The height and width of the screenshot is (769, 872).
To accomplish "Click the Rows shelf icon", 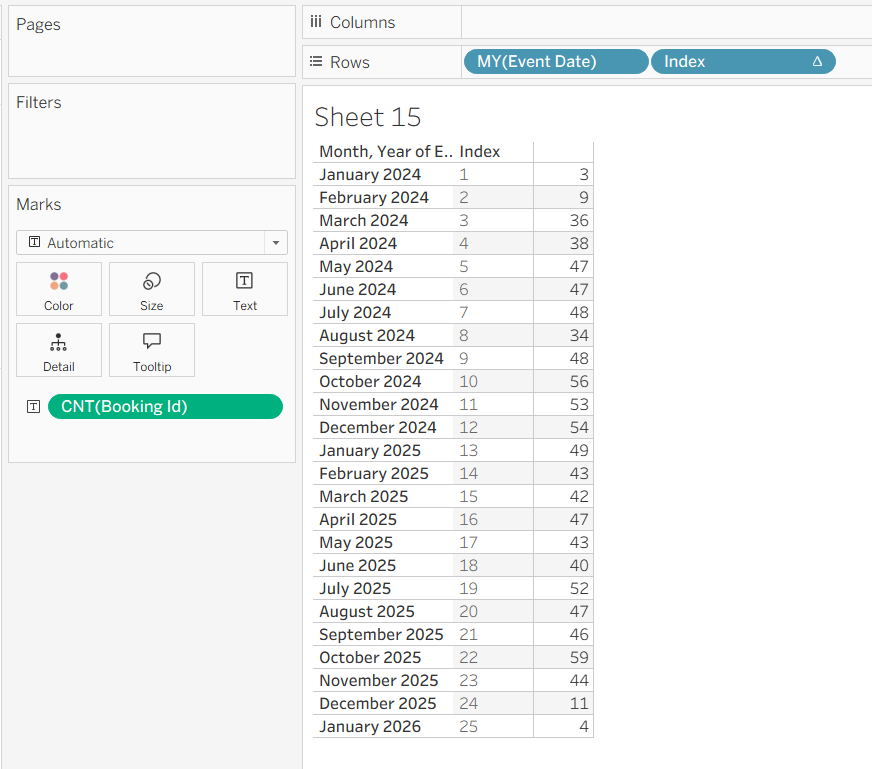I will pos(316,62).
